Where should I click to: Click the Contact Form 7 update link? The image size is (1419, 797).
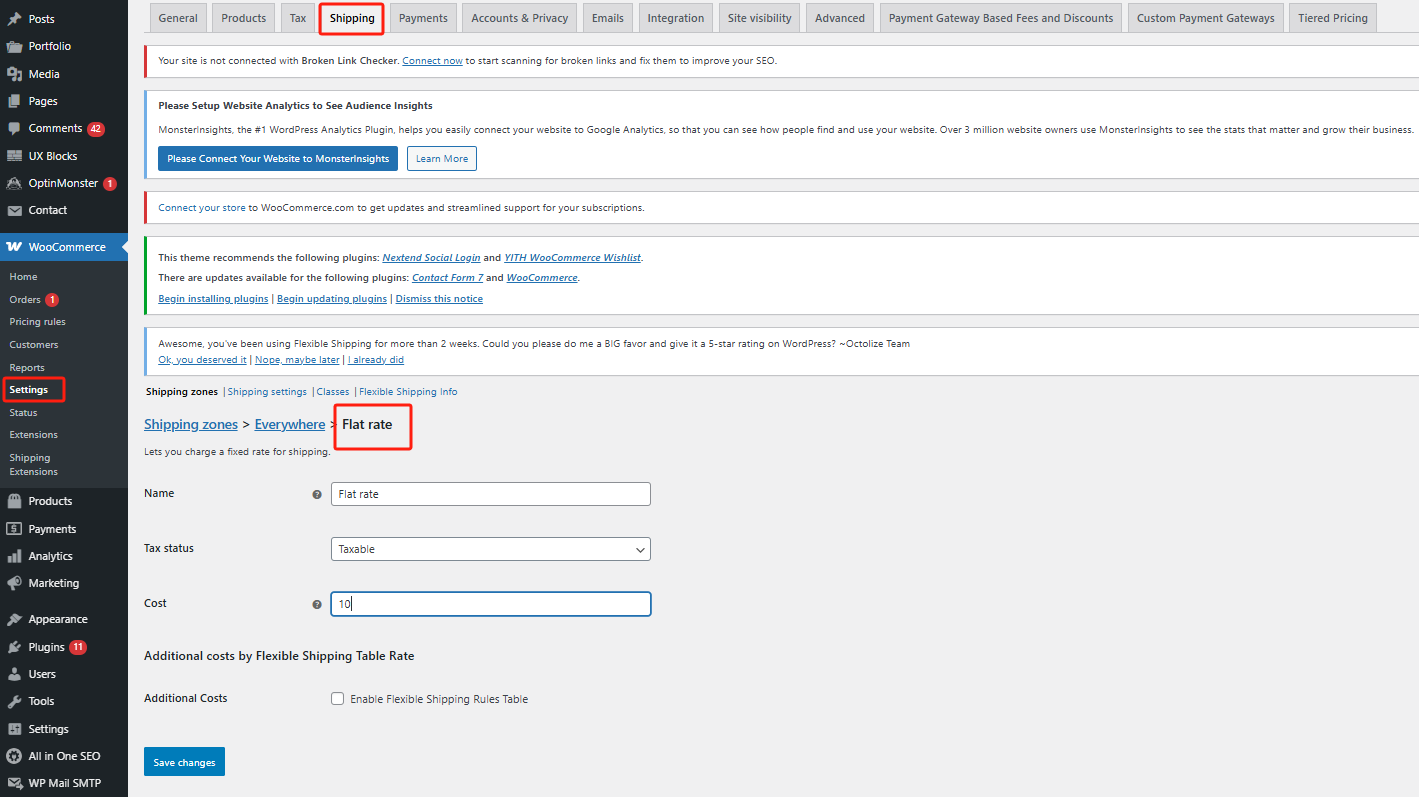tap(447, 278)
